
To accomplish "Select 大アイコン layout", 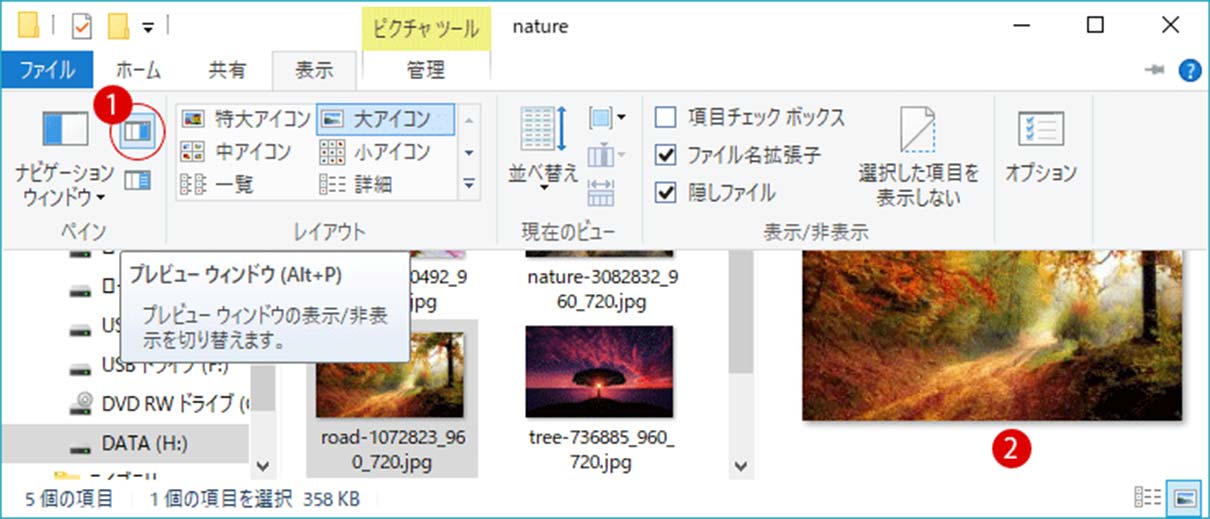I will [386, 119].
